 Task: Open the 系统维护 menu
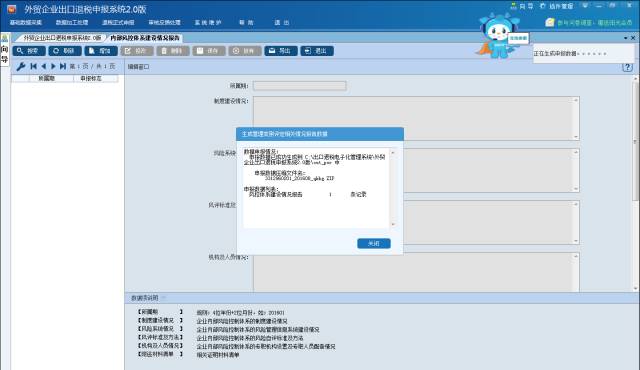point(208,22)
